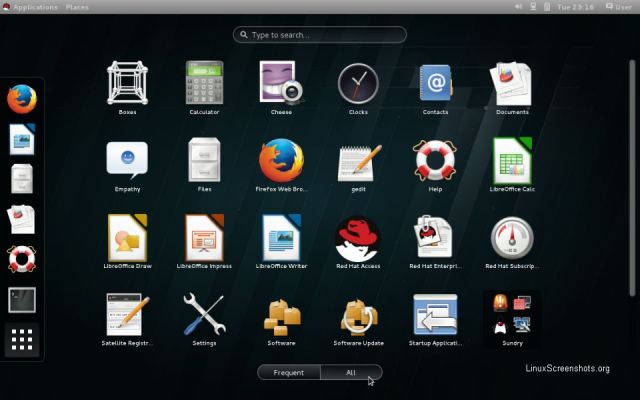Screen dimensions: 640x400
Task: Open Red Hat Access
Action: (x=358, y=239)
